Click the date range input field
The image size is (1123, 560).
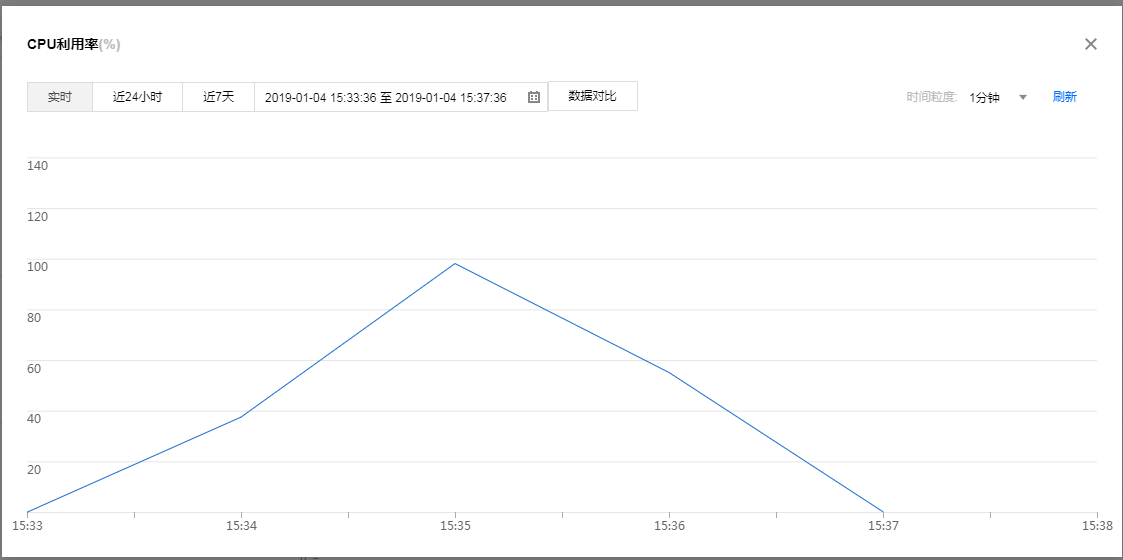click(386, 97)
